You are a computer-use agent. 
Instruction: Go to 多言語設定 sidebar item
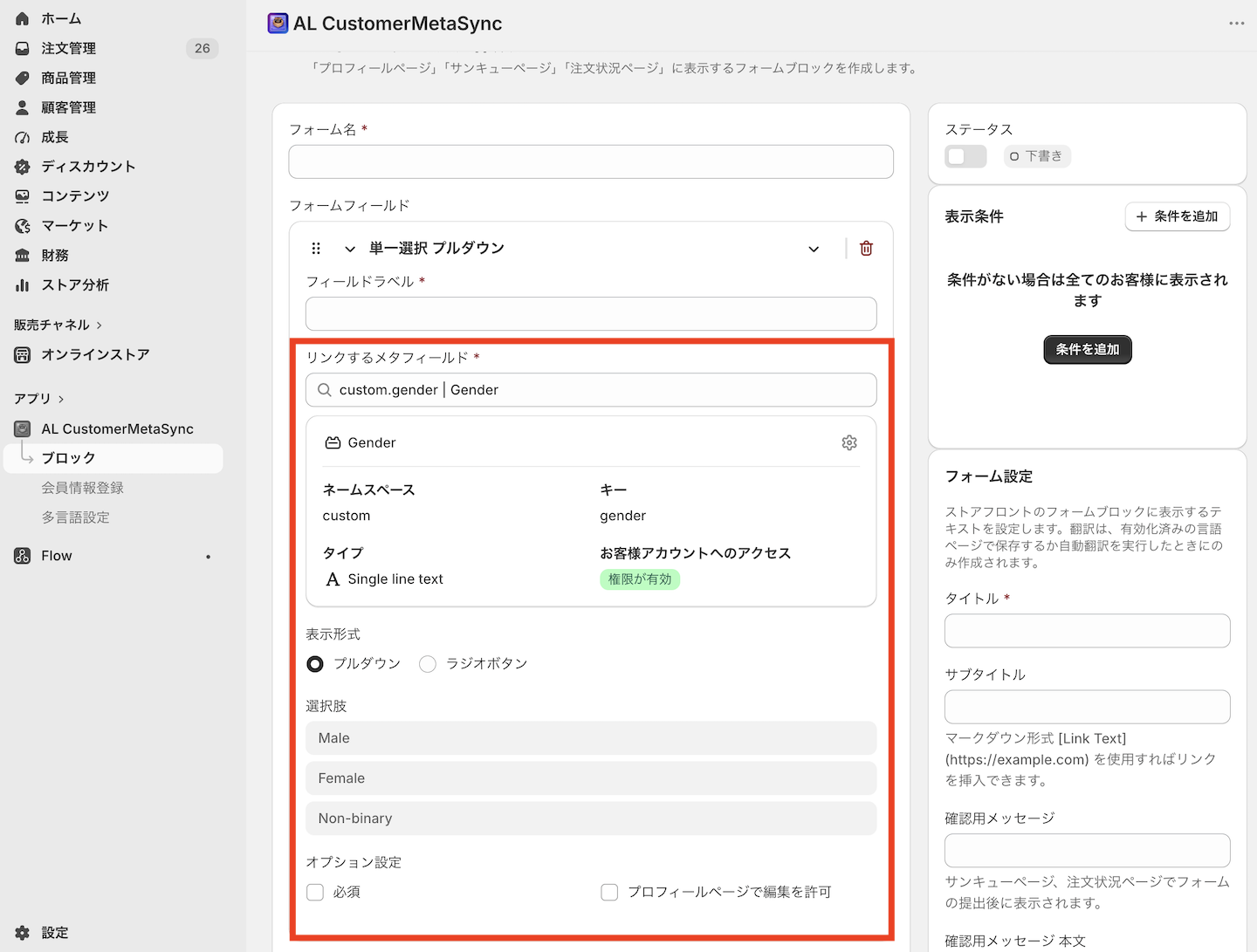pyautogui.click(x=76, y=517)
